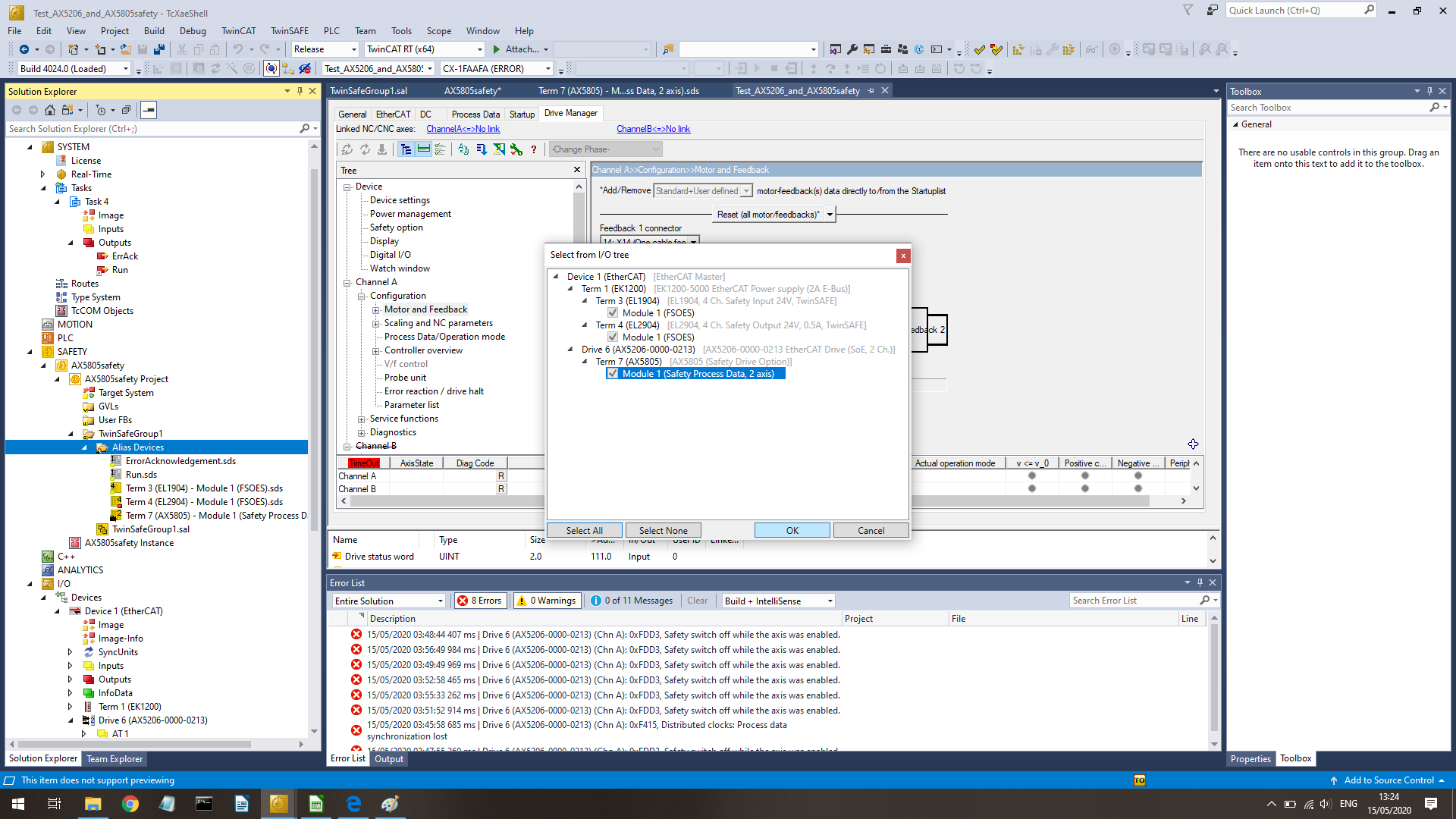Open Chrome from the Windows taskbar
The image size is (1456, 819).
coord(130,804)
